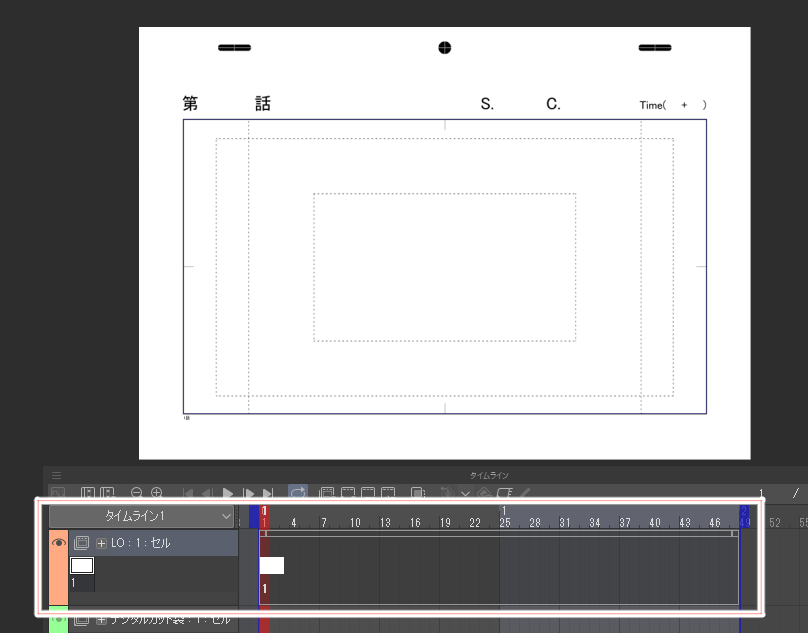Click the current frame number field

pyautogui.click(x=761, y=493)
